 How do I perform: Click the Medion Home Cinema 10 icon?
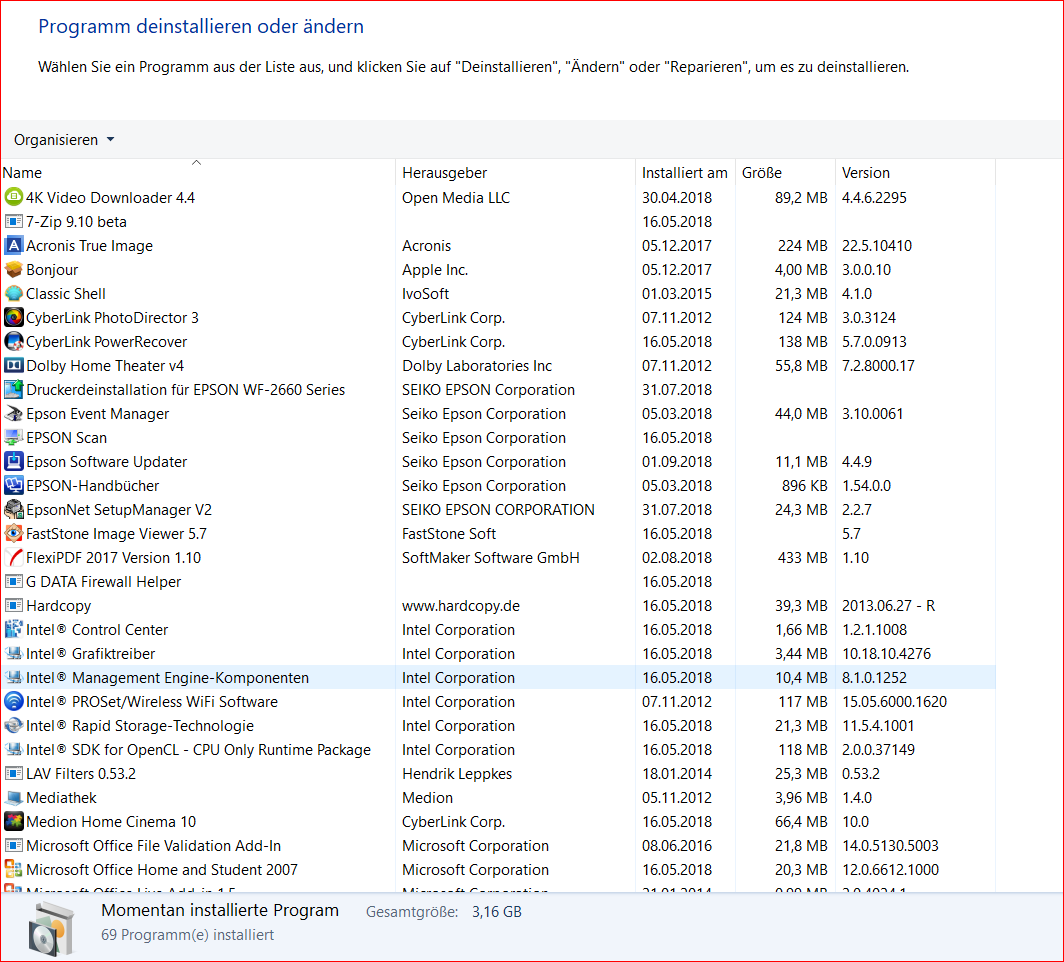[x=14, y=822]
